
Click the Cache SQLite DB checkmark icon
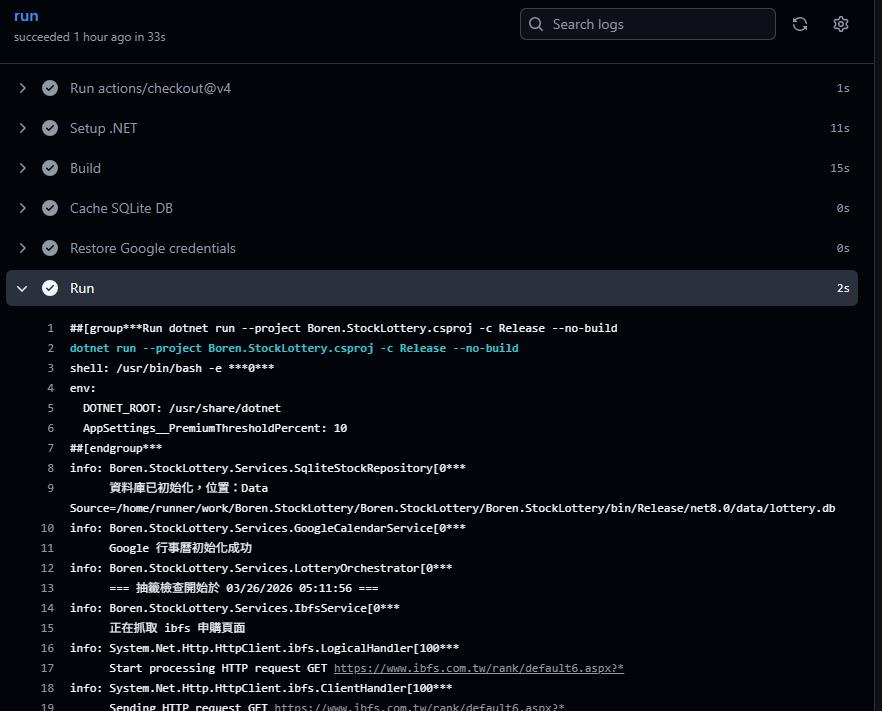50,208
